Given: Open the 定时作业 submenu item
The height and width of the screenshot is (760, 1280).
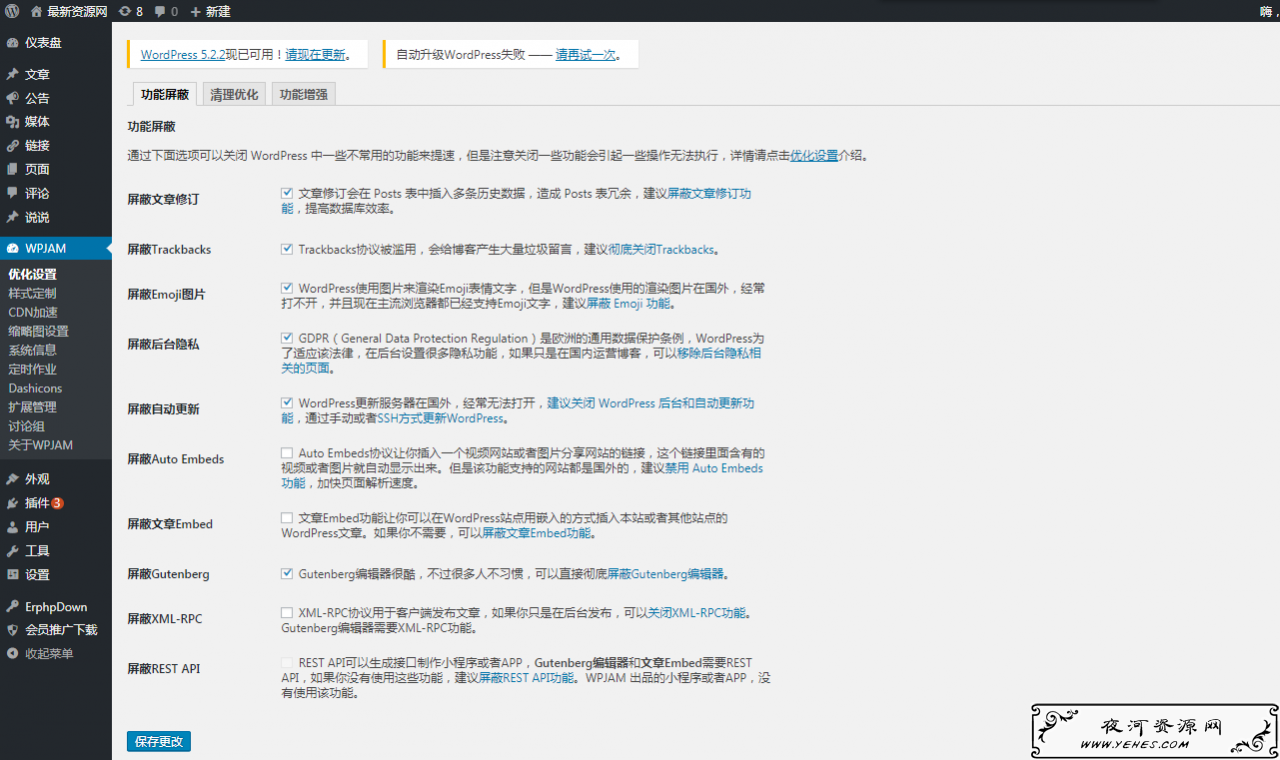Looking at the screenshot, I should [33, 369].
